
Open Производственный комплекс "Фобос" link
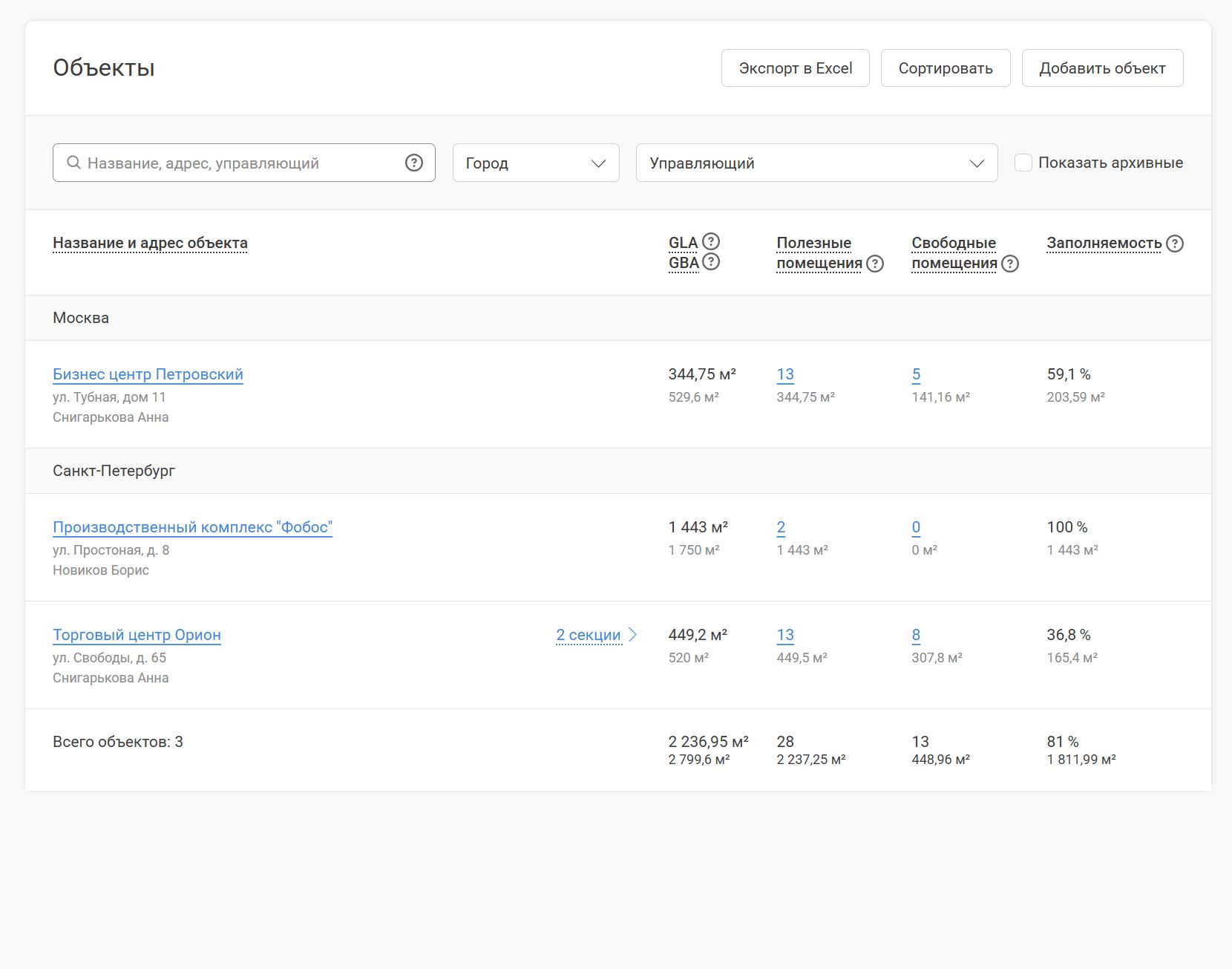pyautogui.click(x=192, y=527)
